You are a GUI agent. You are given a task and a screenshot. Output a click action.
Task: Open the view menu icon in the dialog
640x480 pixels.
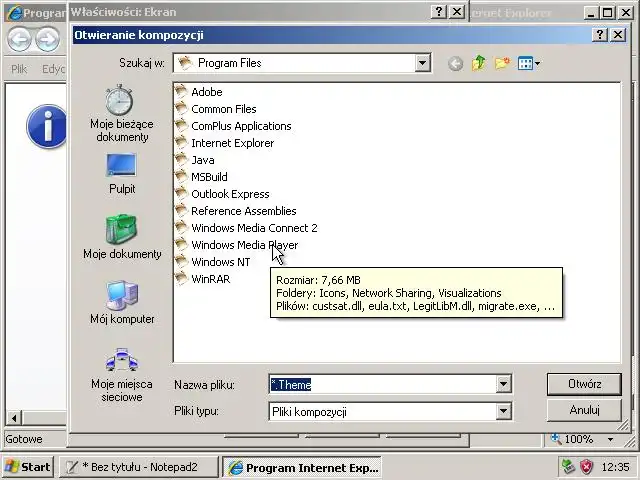(529, 63)
